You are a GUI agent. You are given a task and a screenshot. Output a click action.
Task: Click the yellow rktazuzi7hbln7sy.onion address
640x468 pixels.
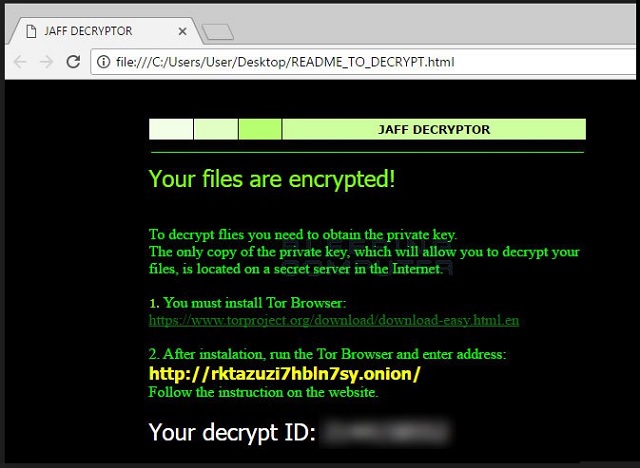coord(284,374)
